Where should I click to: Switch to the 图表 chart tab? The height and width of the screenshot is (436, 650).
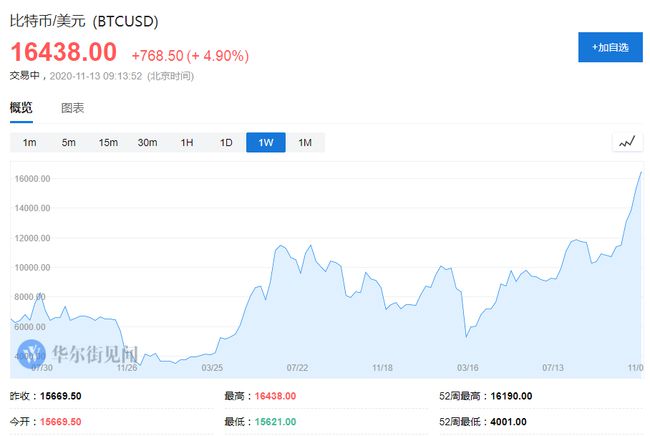[73, 108]
